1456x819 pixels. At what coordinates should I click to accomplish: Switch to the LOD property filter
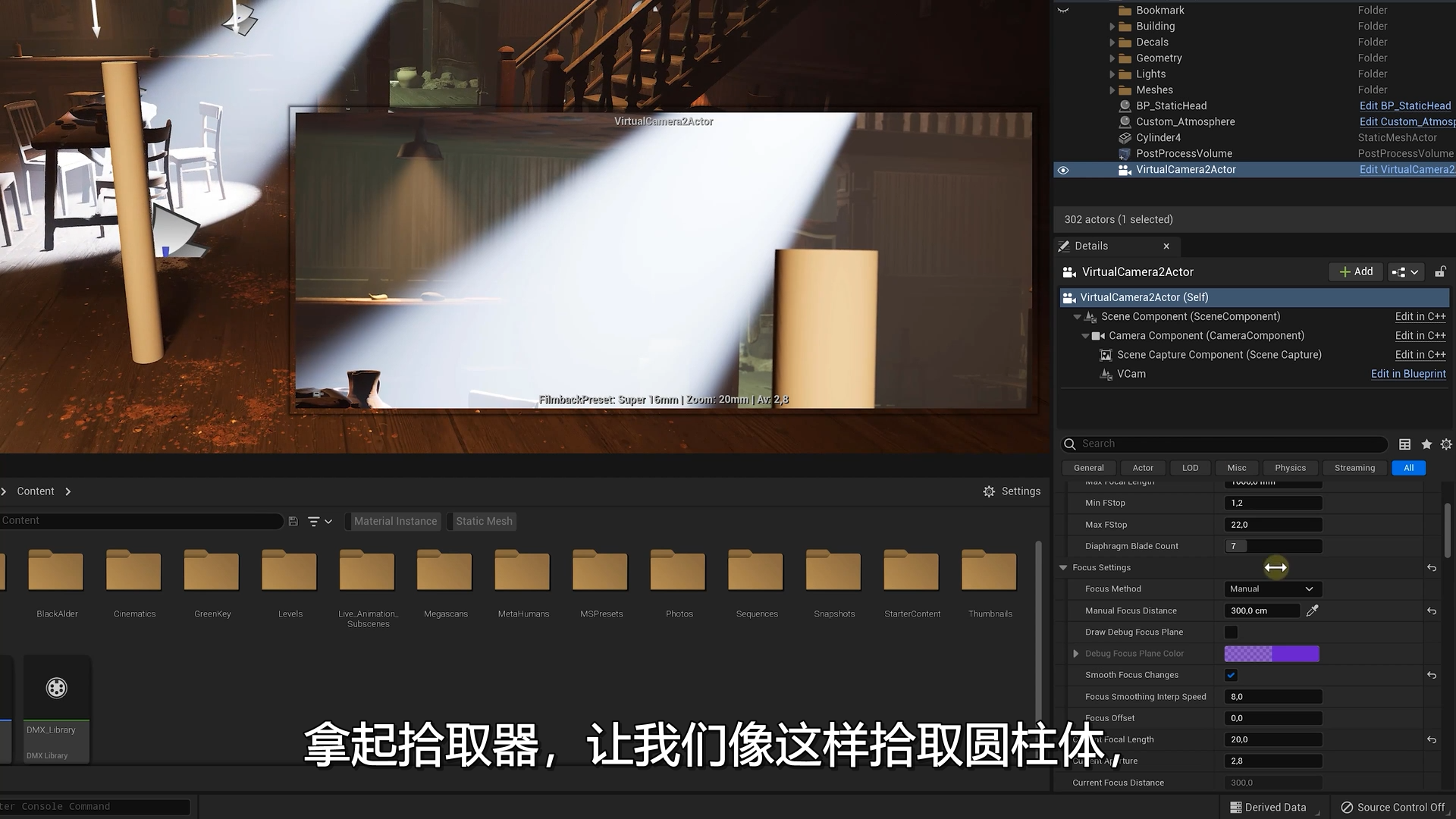pos(1190,468)
